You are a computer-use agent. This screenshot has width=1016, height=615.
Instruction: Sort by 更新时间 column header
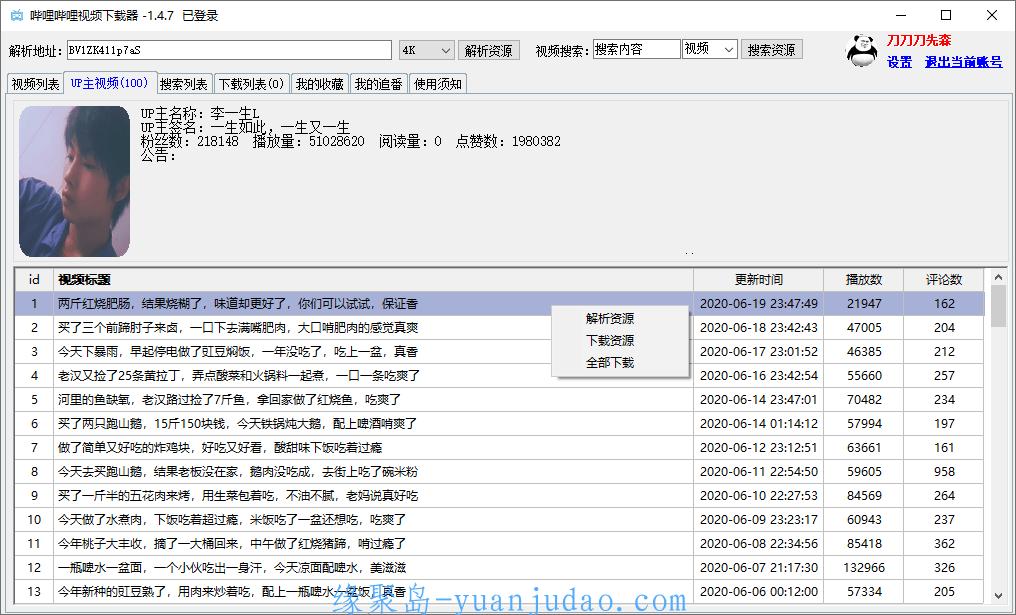point(759,279)
